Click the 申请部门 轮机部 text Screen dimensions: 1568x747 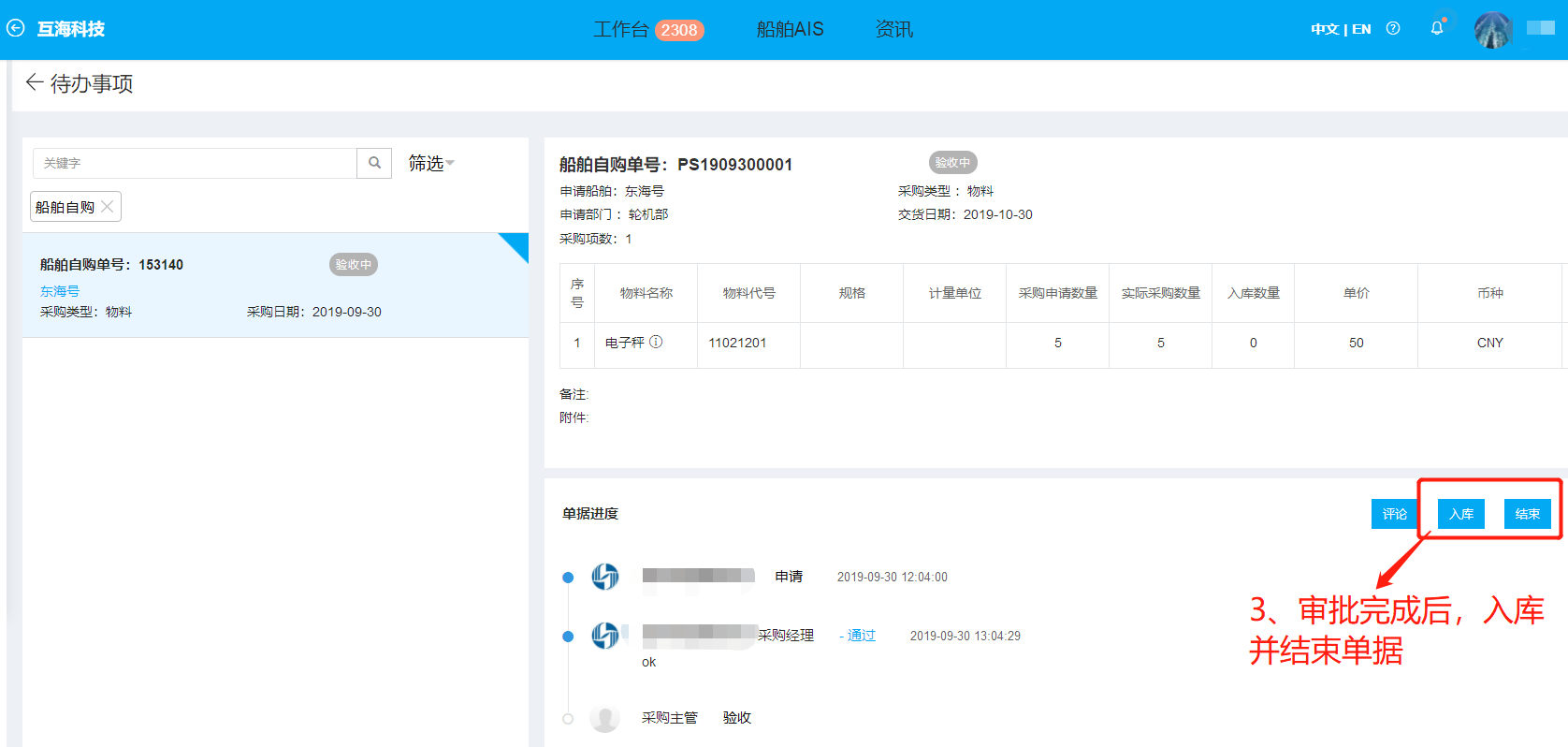614,214
